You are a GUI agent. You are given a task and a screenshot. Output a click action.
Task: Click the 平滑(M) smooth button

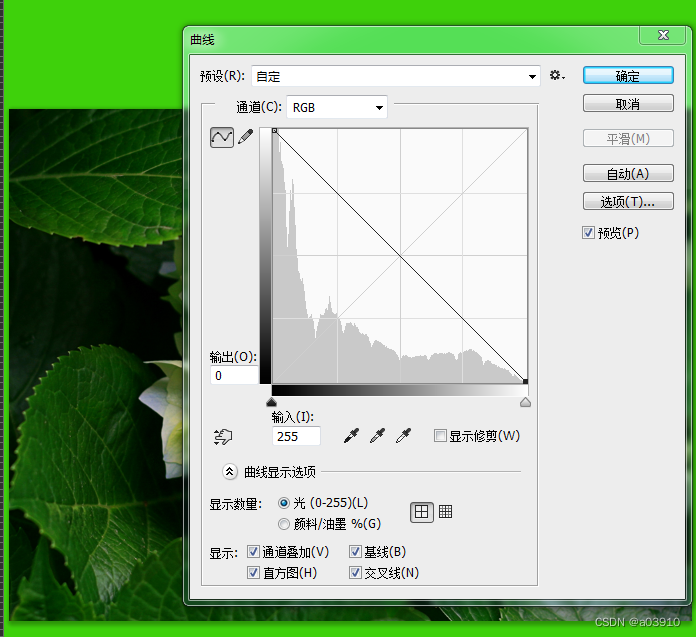[x=628, y=138]
